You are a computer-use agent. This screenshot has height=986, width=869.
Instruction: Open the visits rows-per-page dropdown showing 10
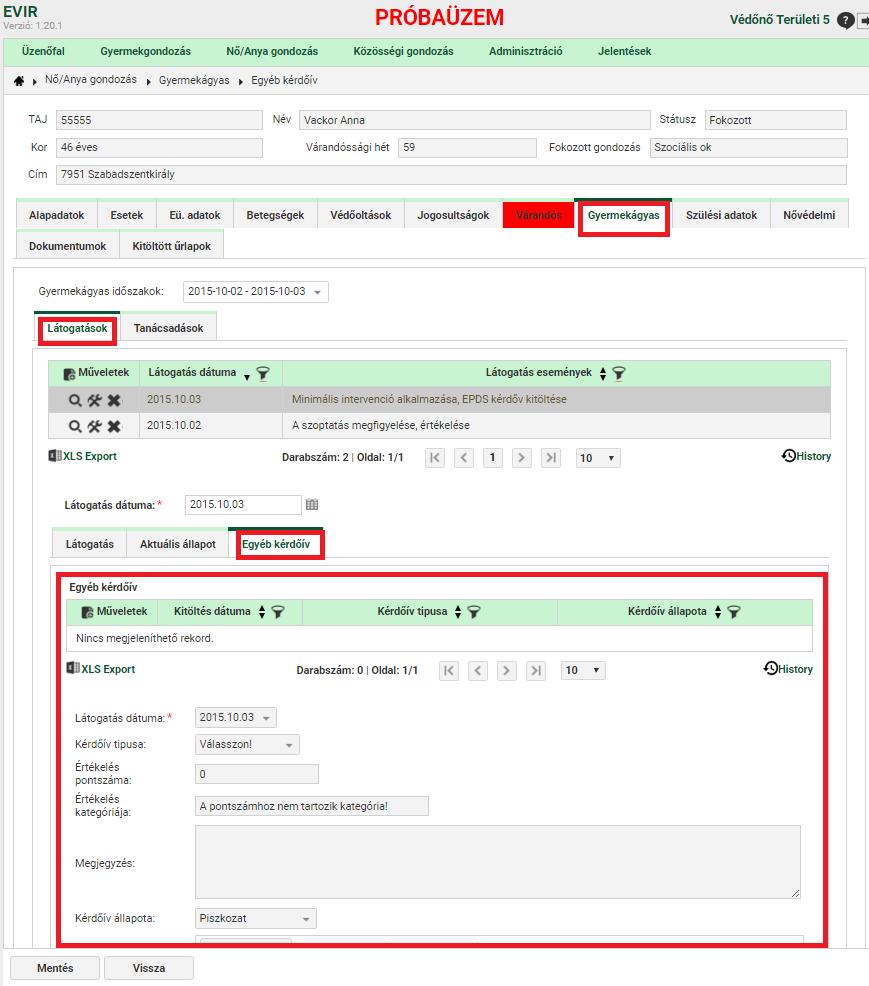click(598, 458)
